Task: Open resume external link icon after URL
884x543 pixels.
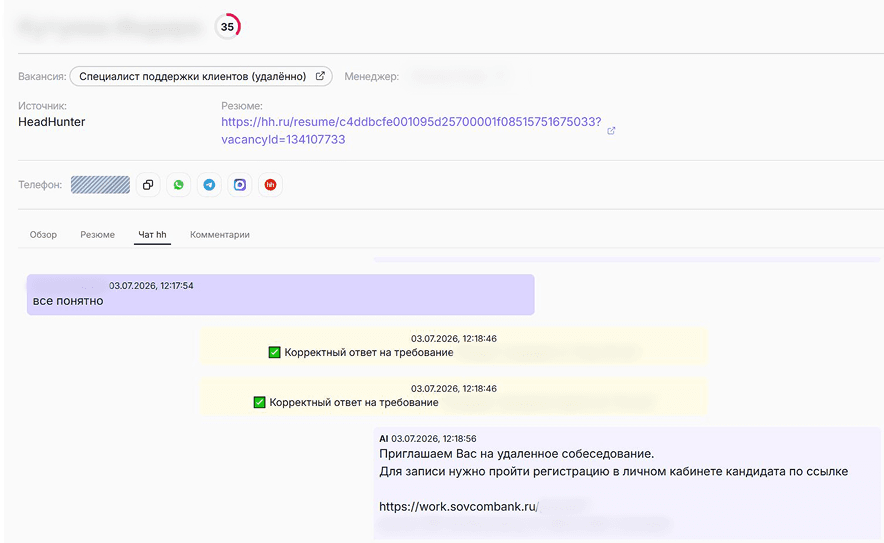Action: pos(611,131)
